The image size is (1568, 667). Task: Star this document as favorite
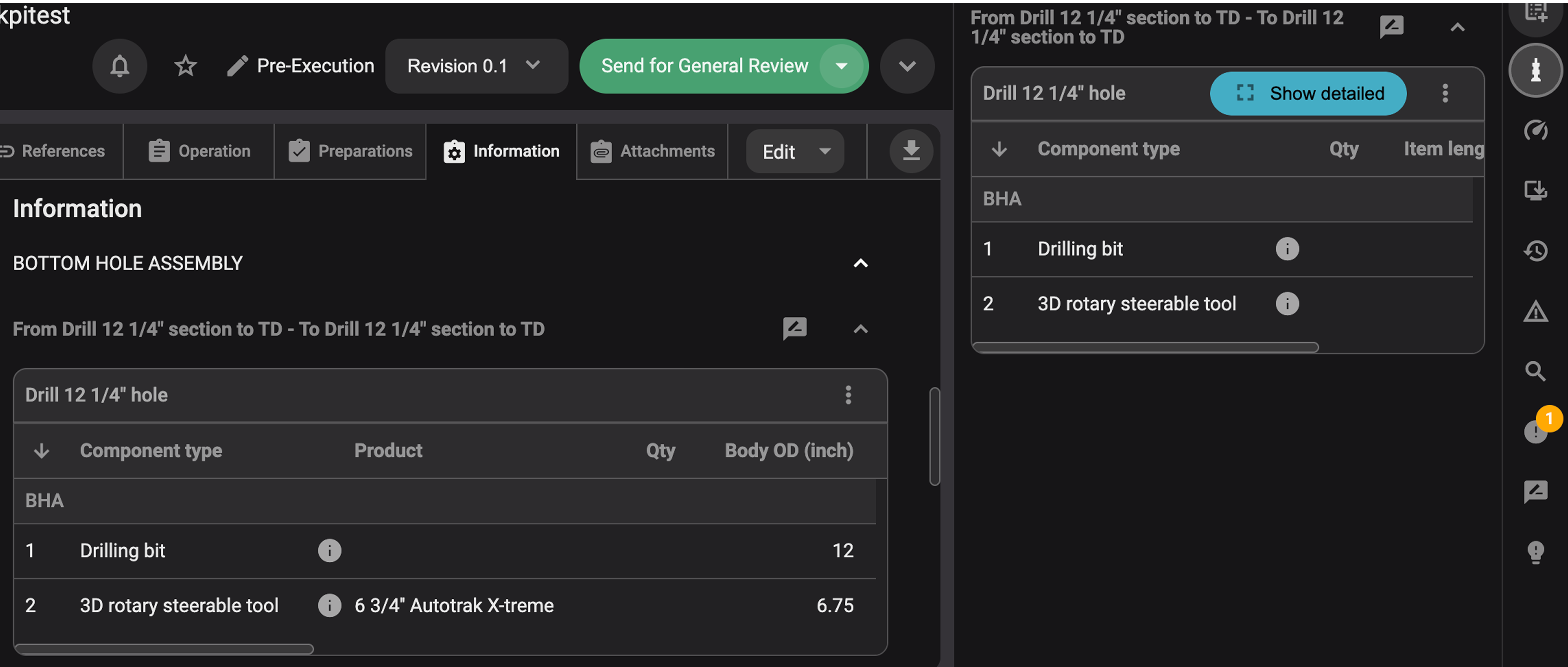point(185,66)
